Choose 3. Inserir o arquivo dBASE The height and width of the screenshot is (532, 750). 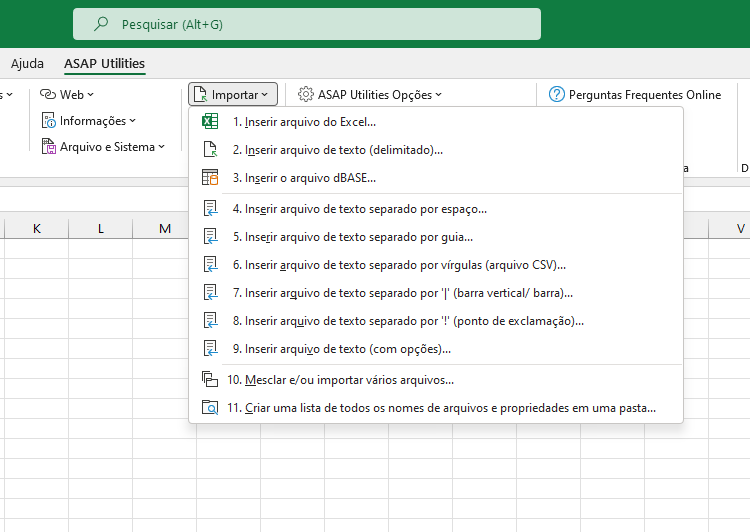coord(436,177)
